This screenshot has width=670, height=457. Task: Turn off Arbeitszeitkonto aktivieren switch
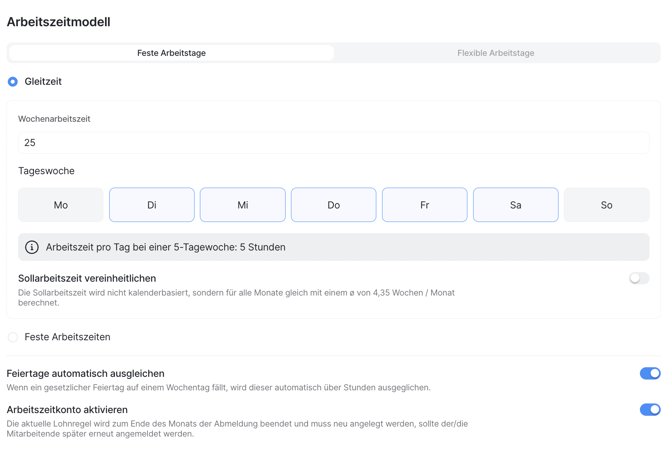[650, 410]
